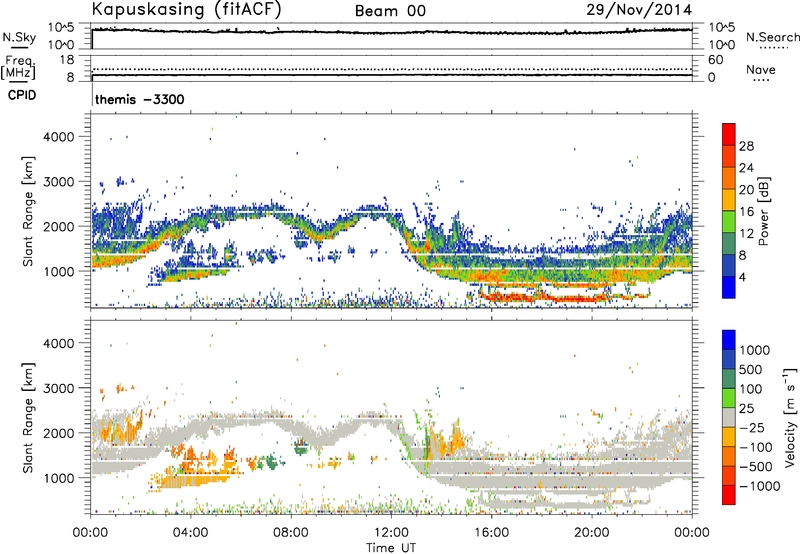Click the 'Power [dB]' color bar label
The height and width of the screenshot is (554, 800).
click(764, 211)
